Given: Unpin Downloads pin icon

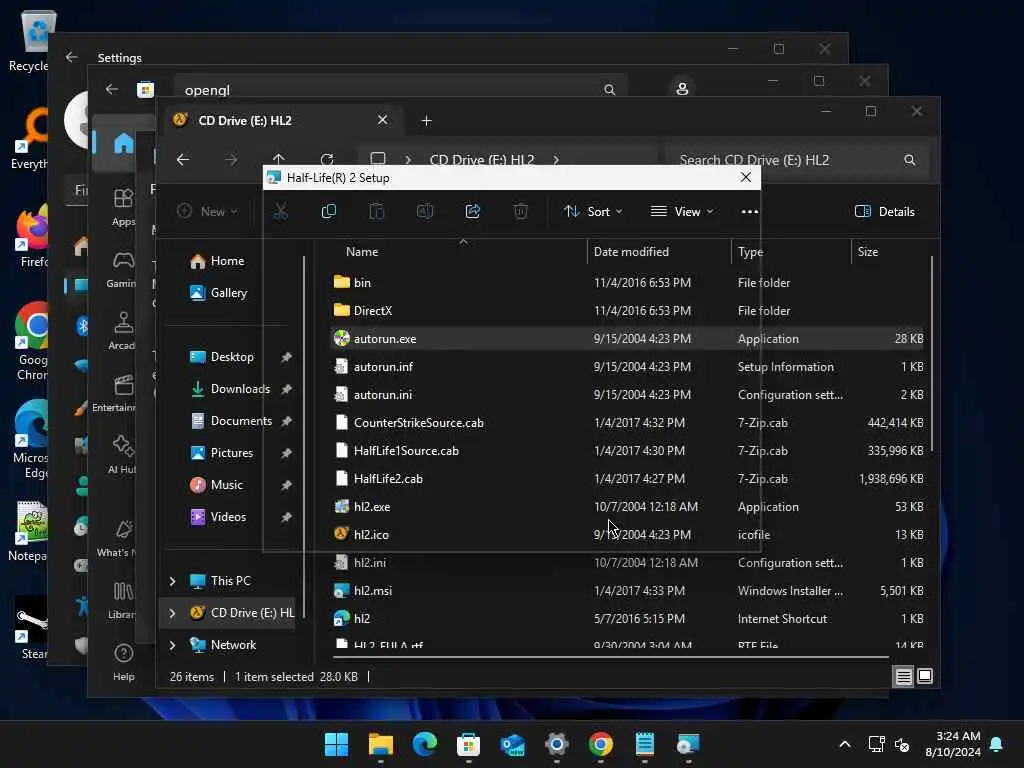Looking at the screenshot, I should point(286,389).
